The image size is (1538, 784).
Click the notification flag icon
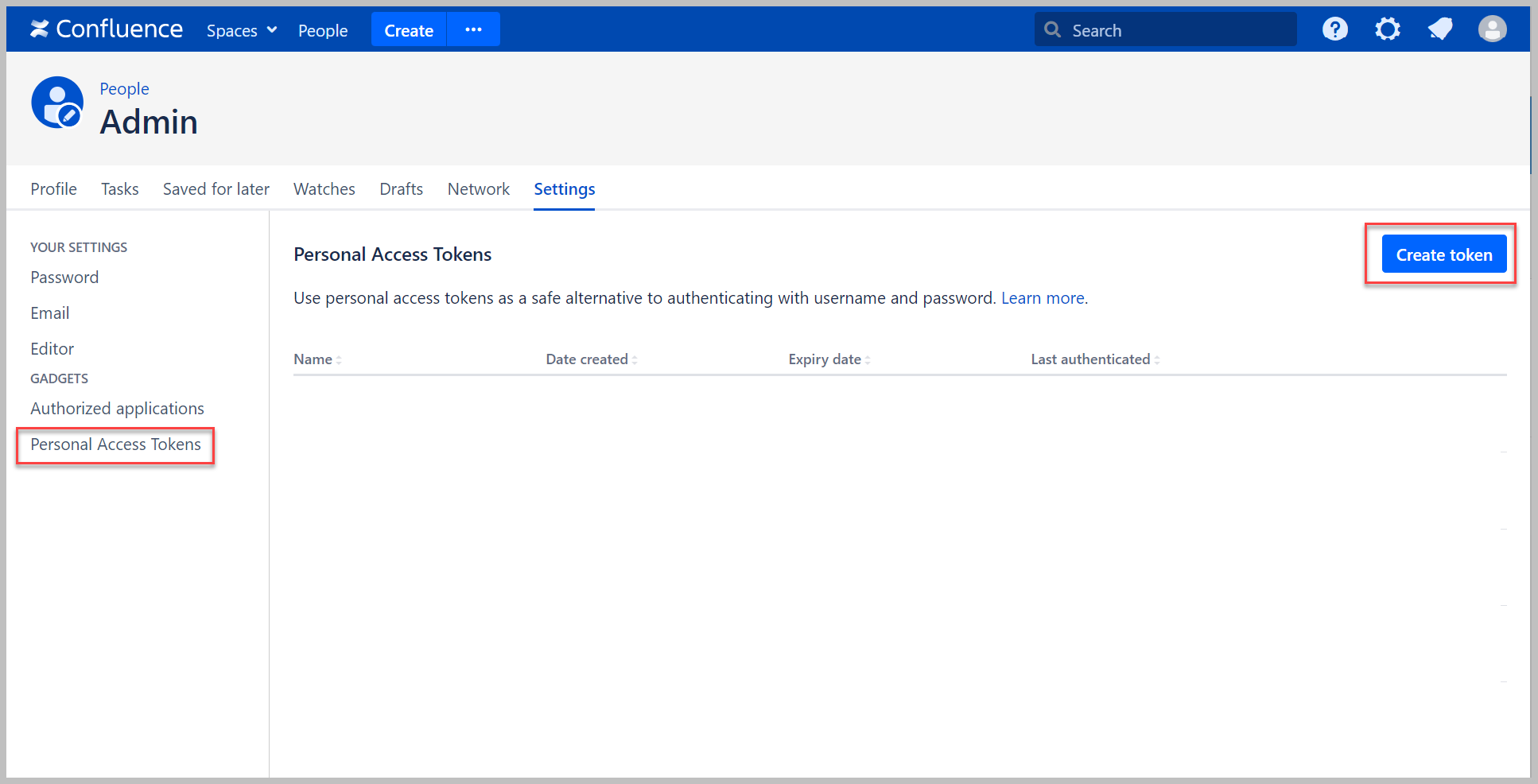(x=1440, y=29)
